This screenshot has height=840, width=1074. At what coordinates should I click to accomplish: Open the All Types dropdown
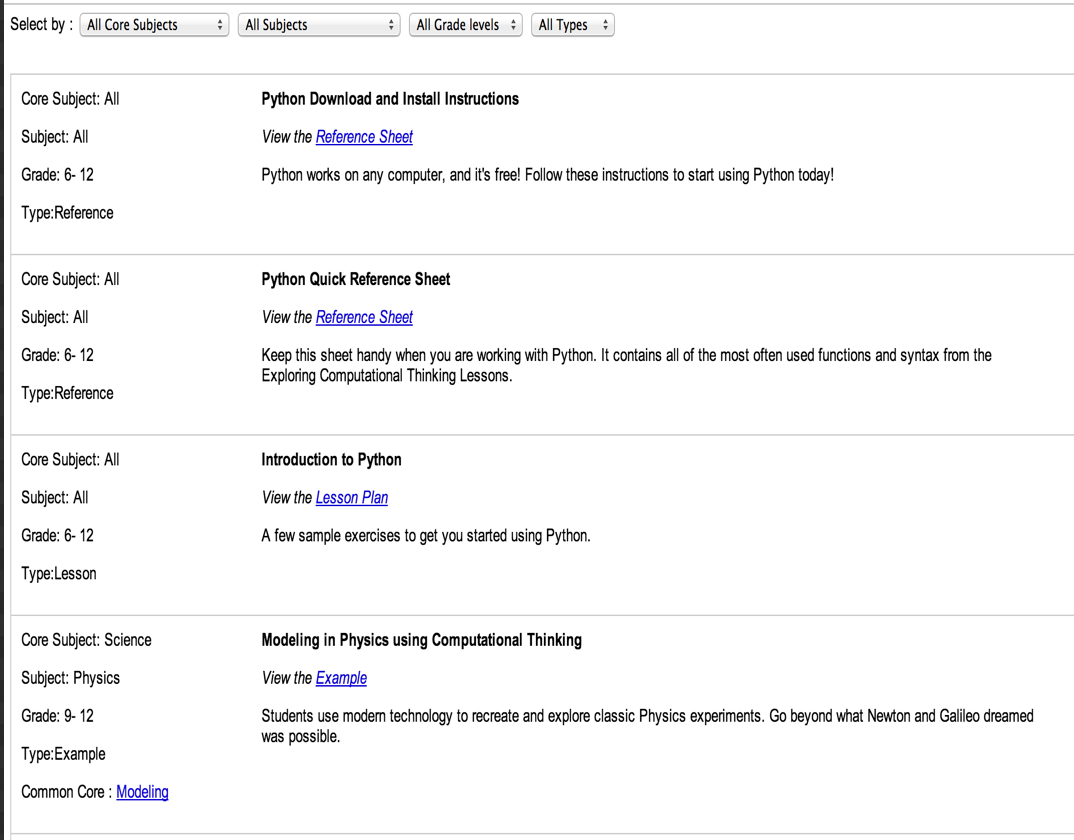[x=573, y=25]
